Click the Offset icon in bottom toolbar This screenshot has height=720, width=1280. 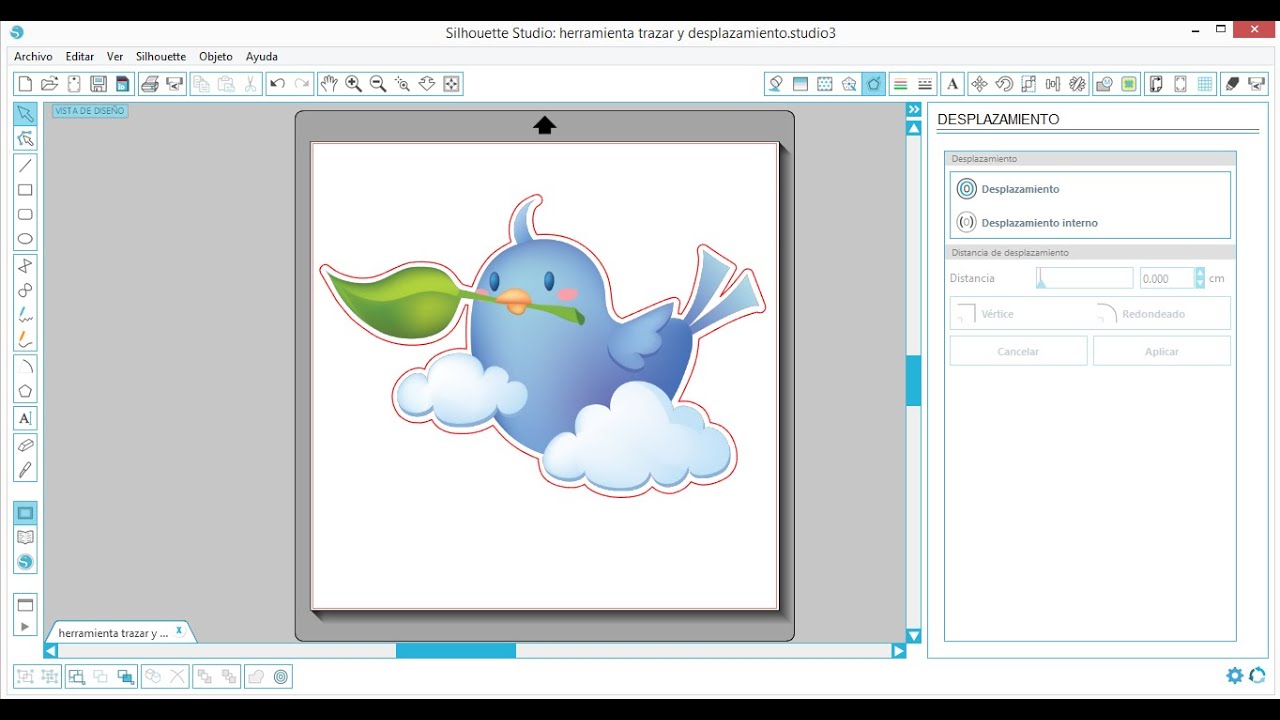[x=281, y=677]
